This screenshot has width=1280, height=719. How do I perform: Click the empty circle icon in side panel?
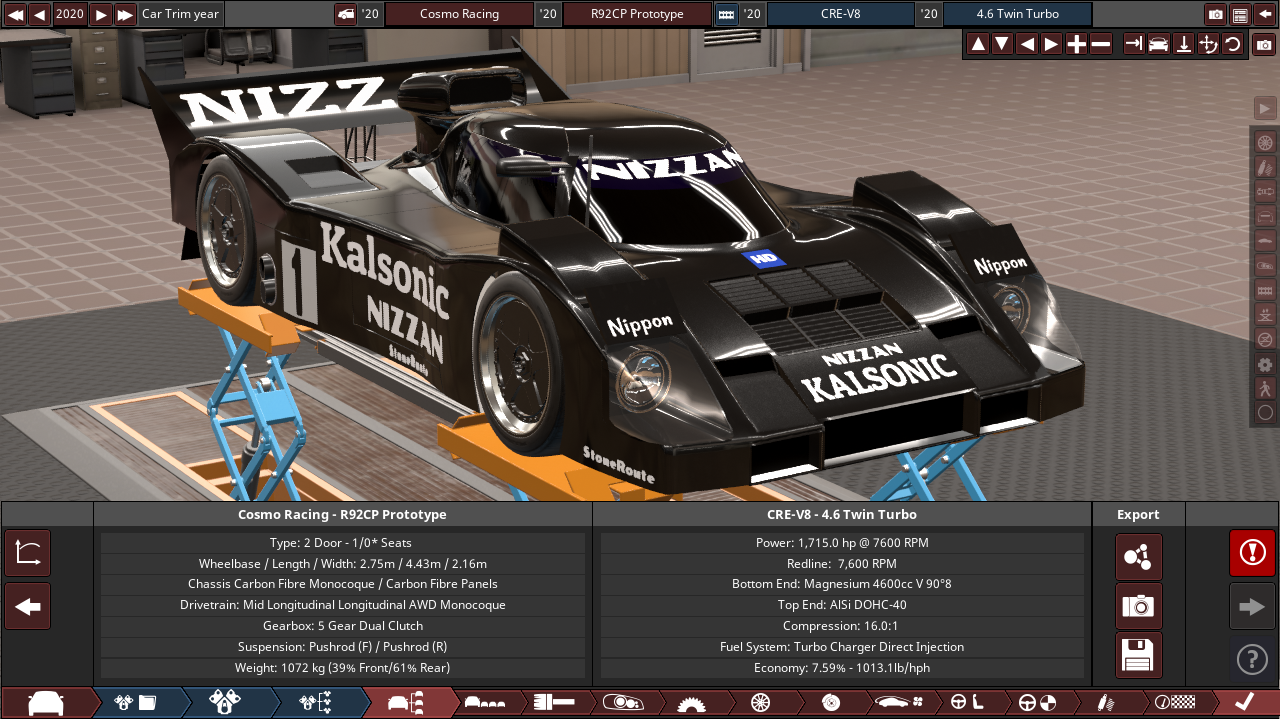1265,412
